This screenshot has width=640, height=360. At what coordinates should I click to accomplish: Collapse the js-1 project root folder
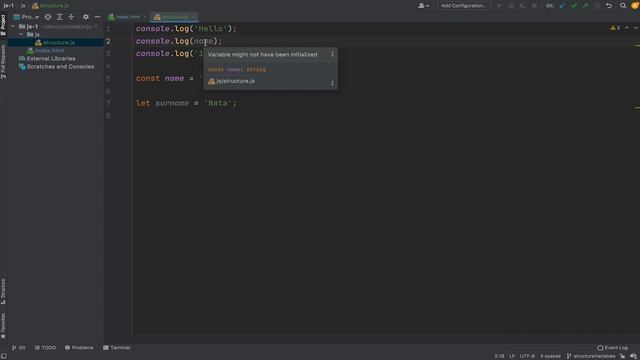[x=13, y=27]
